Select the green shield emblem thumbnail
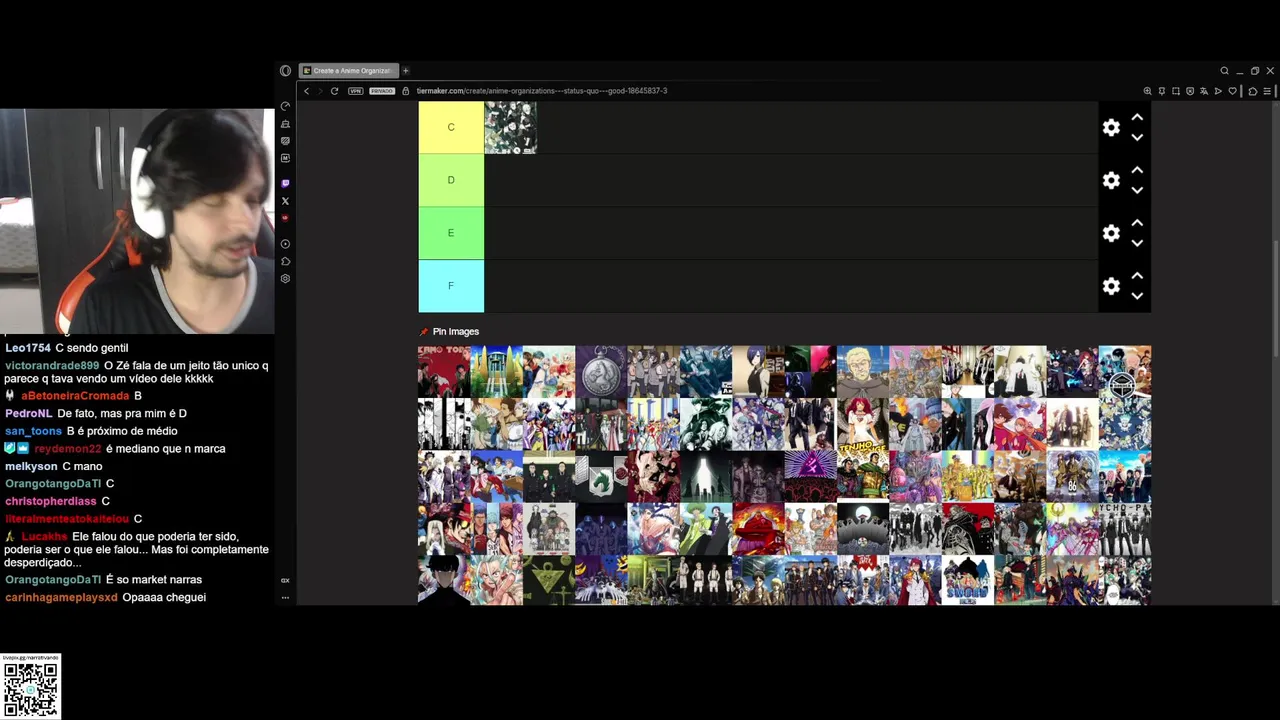This screenshot has height=720, width=1280. [x=601, y=476]
